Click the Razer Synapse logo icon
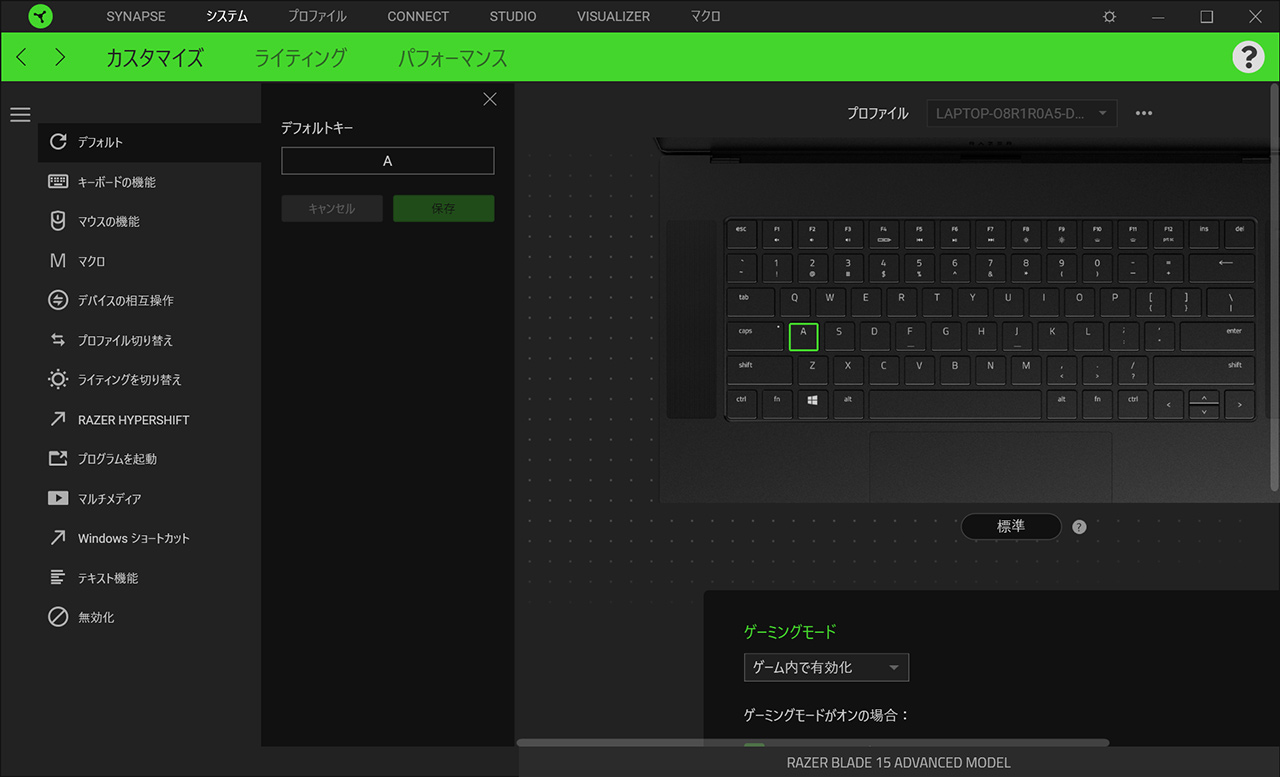Screen dimensions: 1280x777 tap(41, 17)
